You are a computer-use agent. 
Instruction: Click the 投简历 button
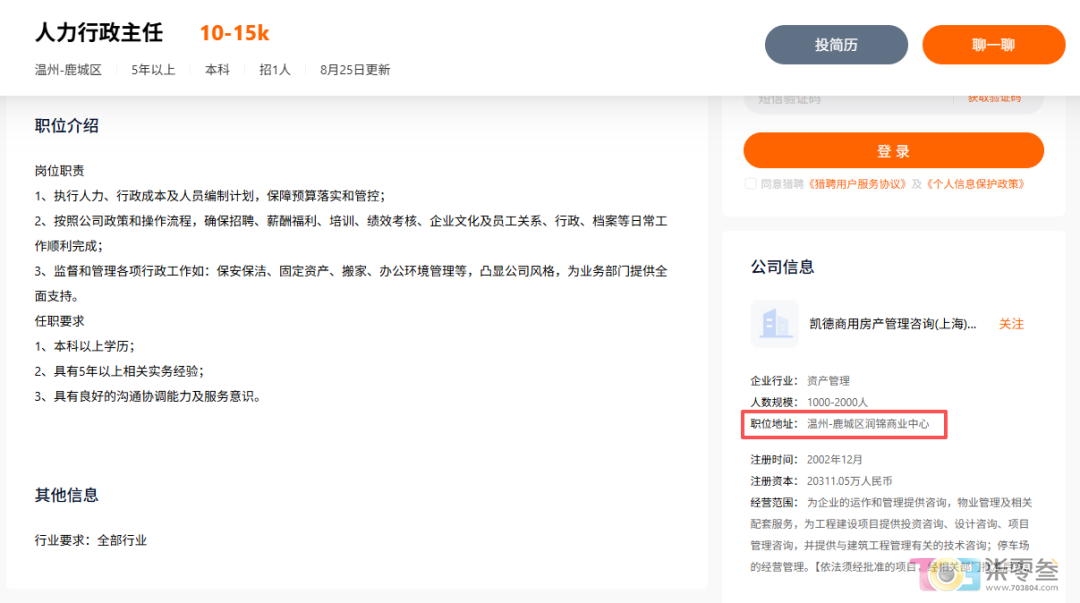coord(836,45)
